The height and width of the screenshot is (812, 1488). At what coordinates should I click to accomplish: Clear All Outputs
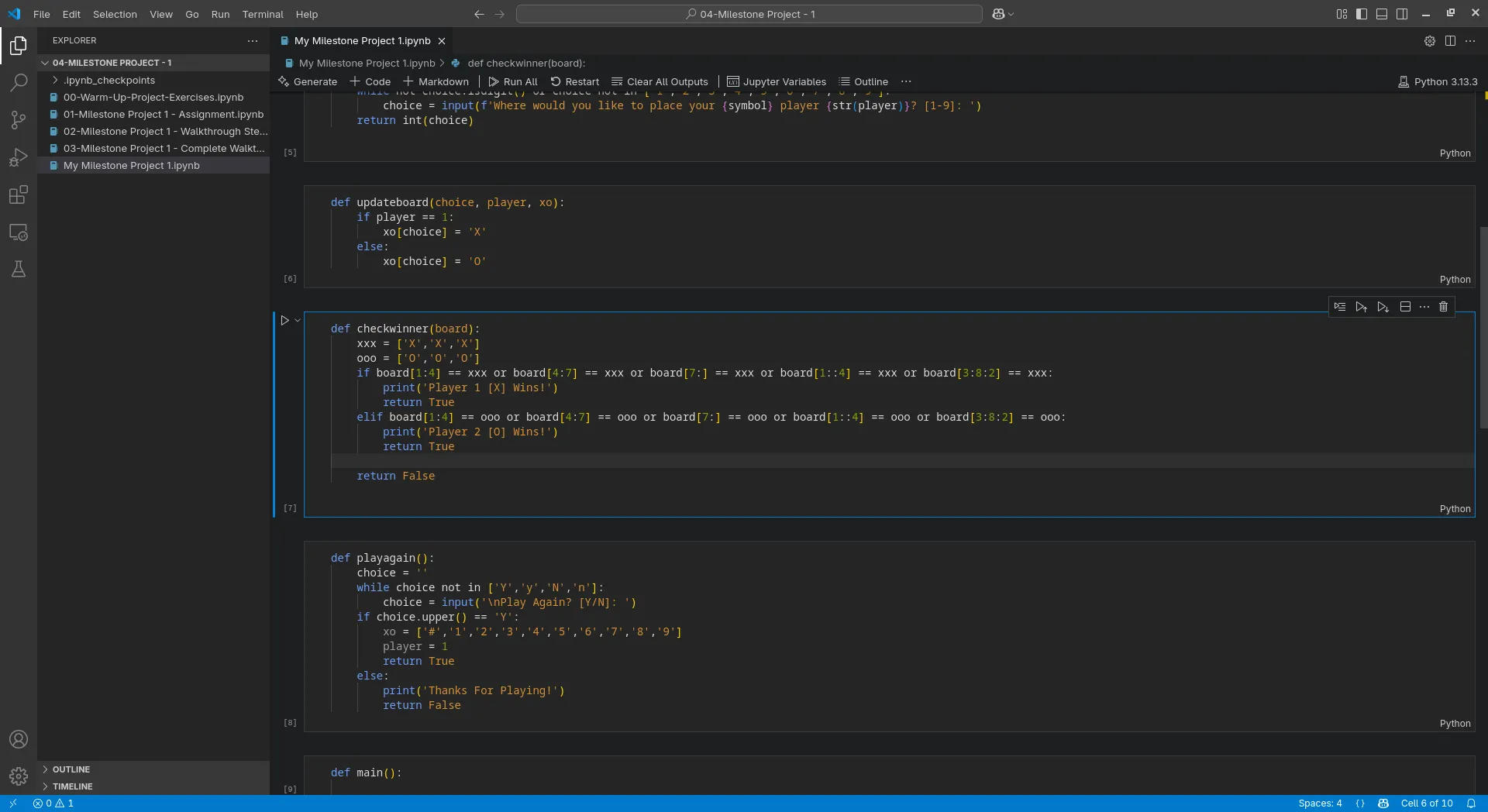pos(660,81)
